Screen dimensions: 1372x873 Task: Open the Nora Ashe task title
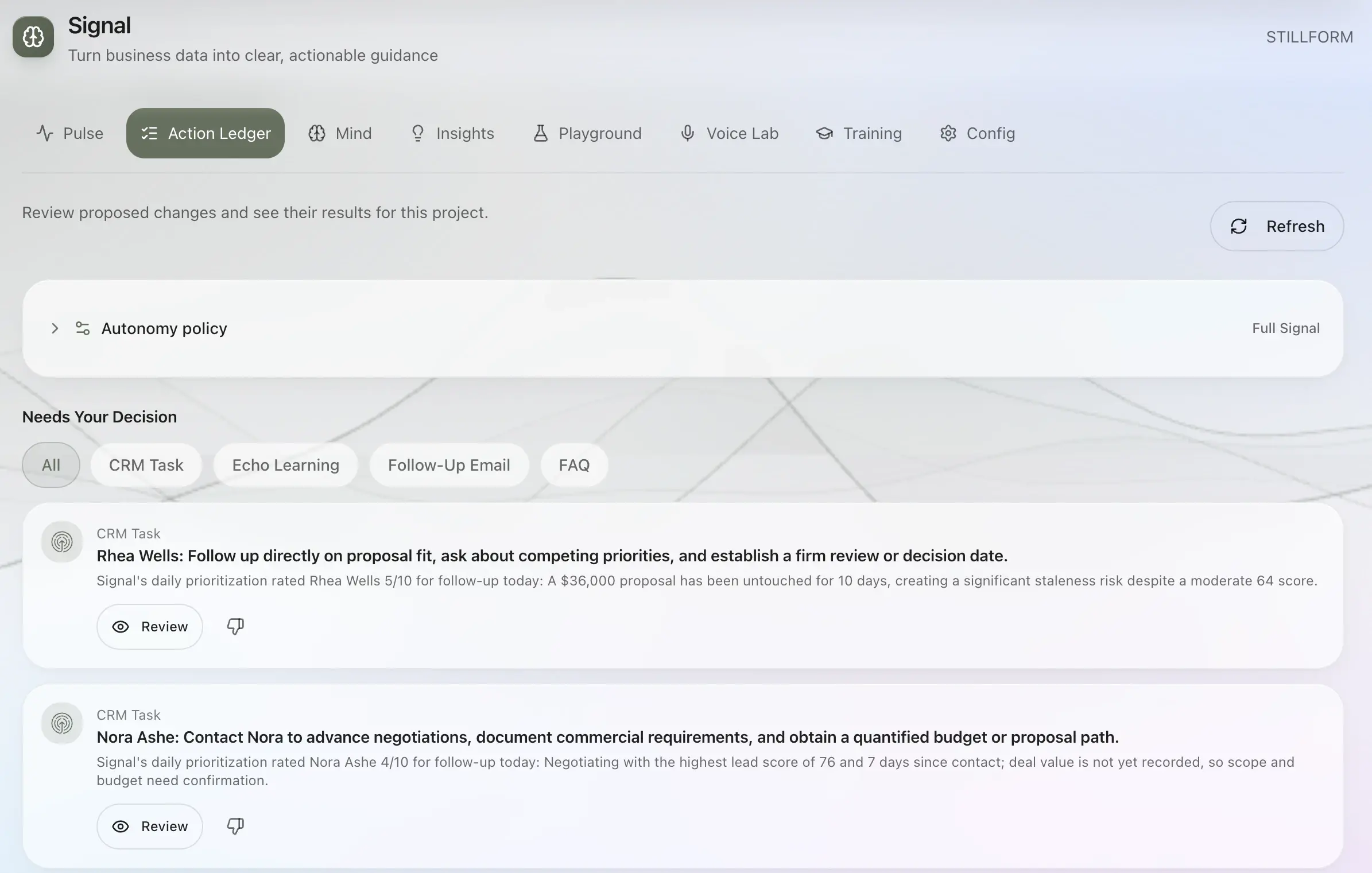coord(608,737)
